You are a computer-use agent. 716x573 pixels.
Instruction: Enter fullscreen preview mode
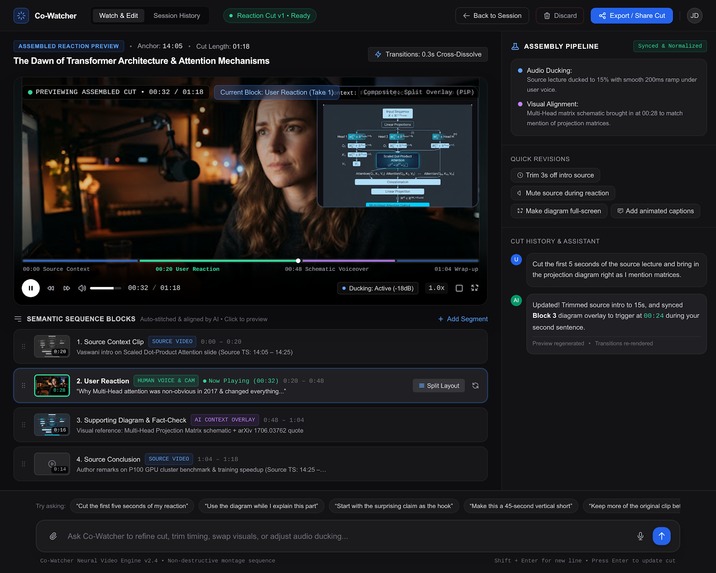(x=475, y=288)
